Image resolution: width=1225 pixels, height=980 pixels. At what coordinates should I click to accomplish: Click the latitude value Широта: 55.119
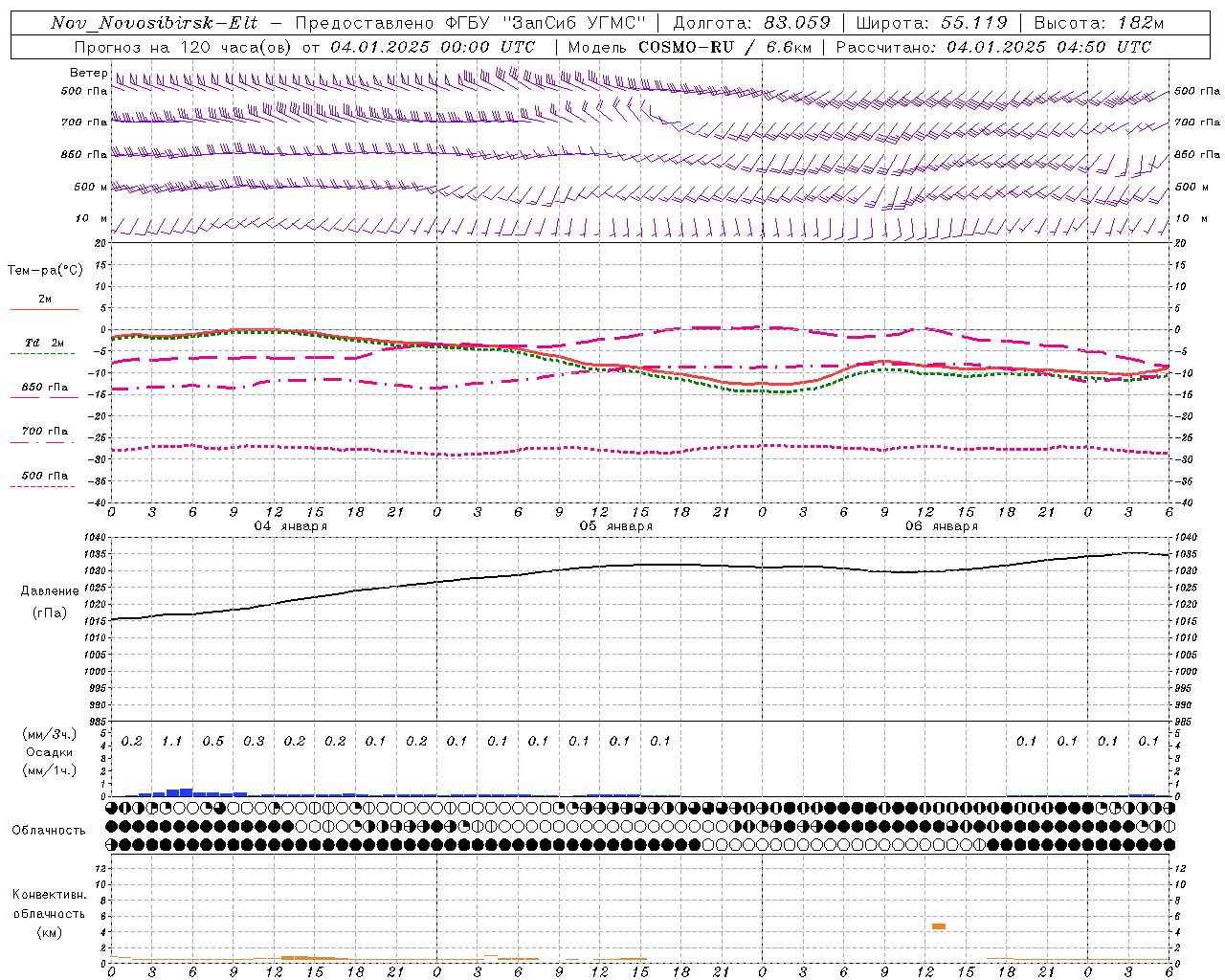pyautogui.click(x=932, y=23)
